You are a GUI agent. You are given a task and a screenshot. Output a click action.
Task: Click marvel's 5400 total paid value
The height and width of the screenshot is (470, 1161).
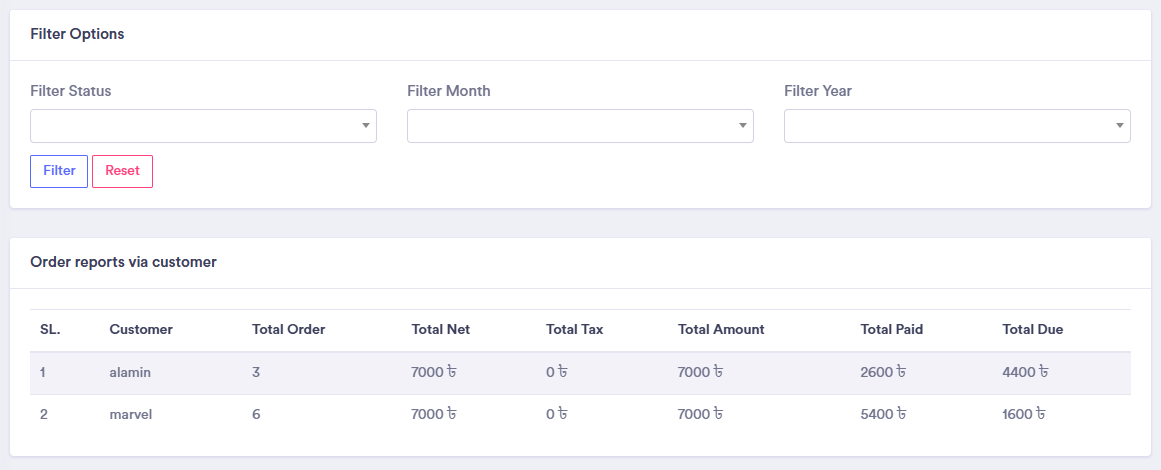(x=883, y=414)
